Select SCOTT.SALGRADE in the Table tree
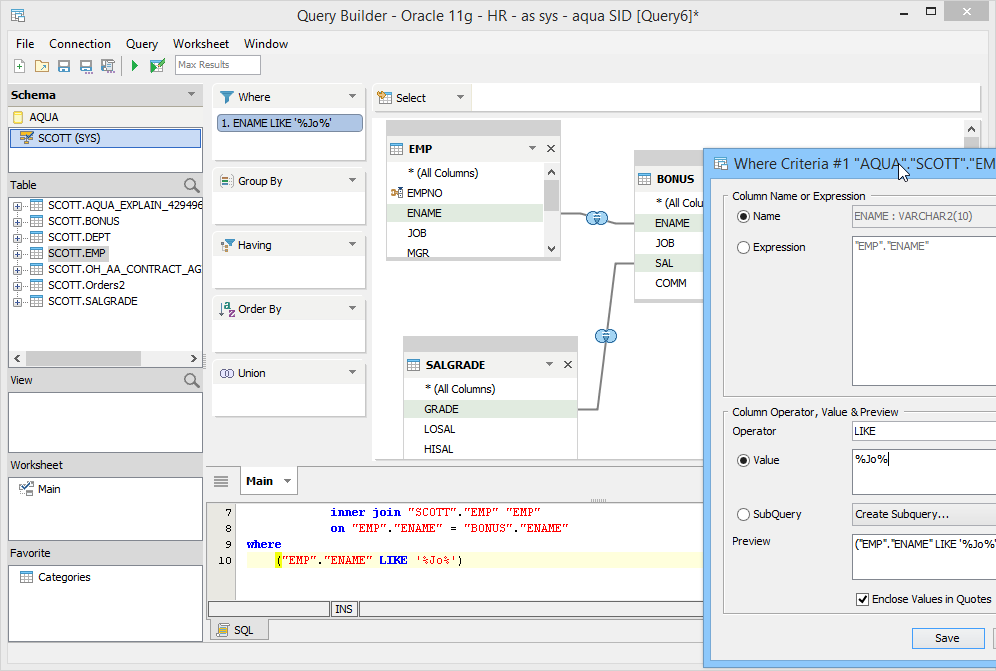Image resolution: width=996 pixels, height=671 pixels. pos(93,301)
